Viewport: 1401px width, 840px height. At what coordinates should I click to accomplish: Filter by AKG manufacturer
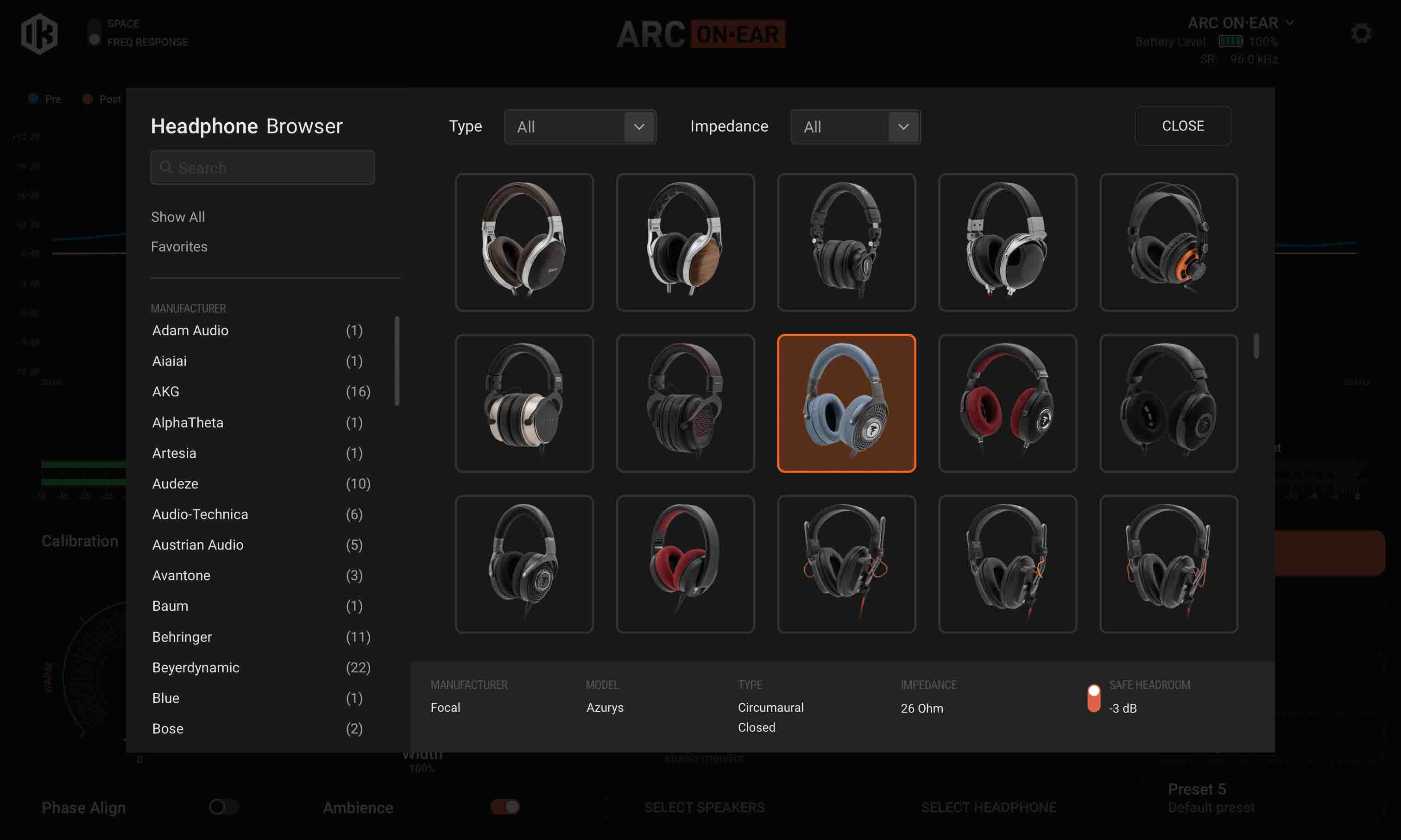(x=261, y=392)
